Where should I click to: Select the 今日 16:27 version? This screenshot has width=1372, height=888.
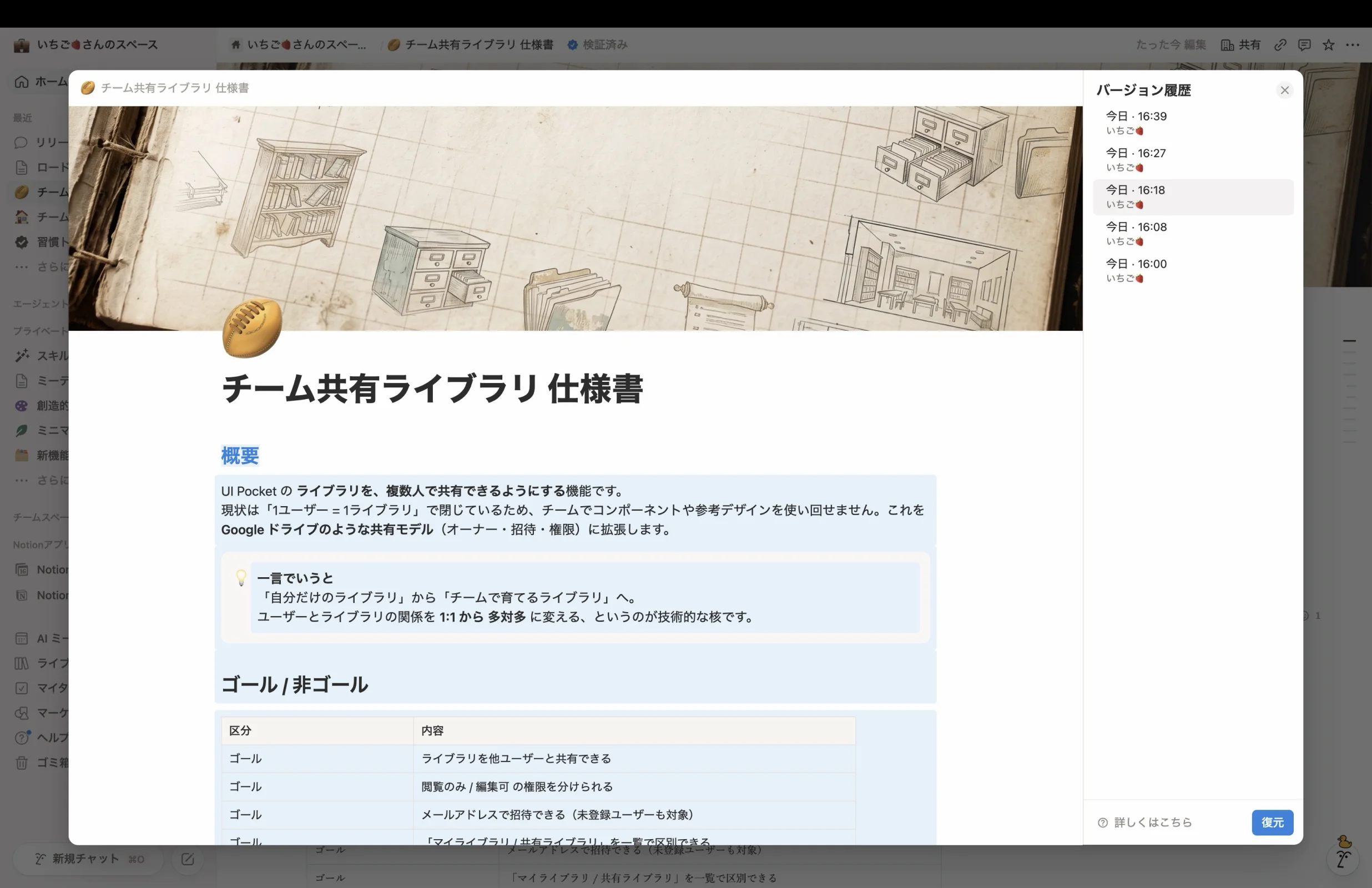(1193, 160)
